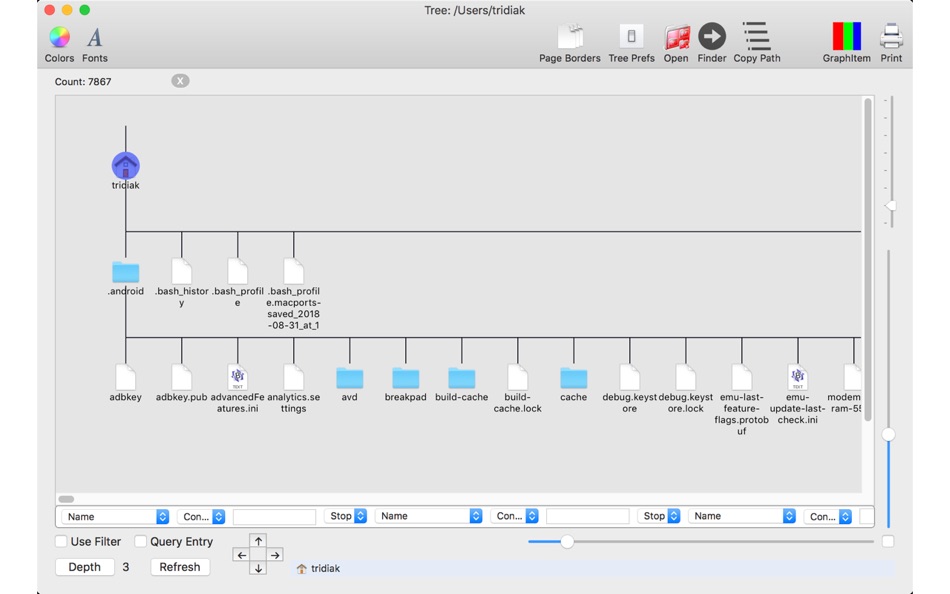Click the Refresh button
Screen dimensions: 950x594
tap(180, 567)
